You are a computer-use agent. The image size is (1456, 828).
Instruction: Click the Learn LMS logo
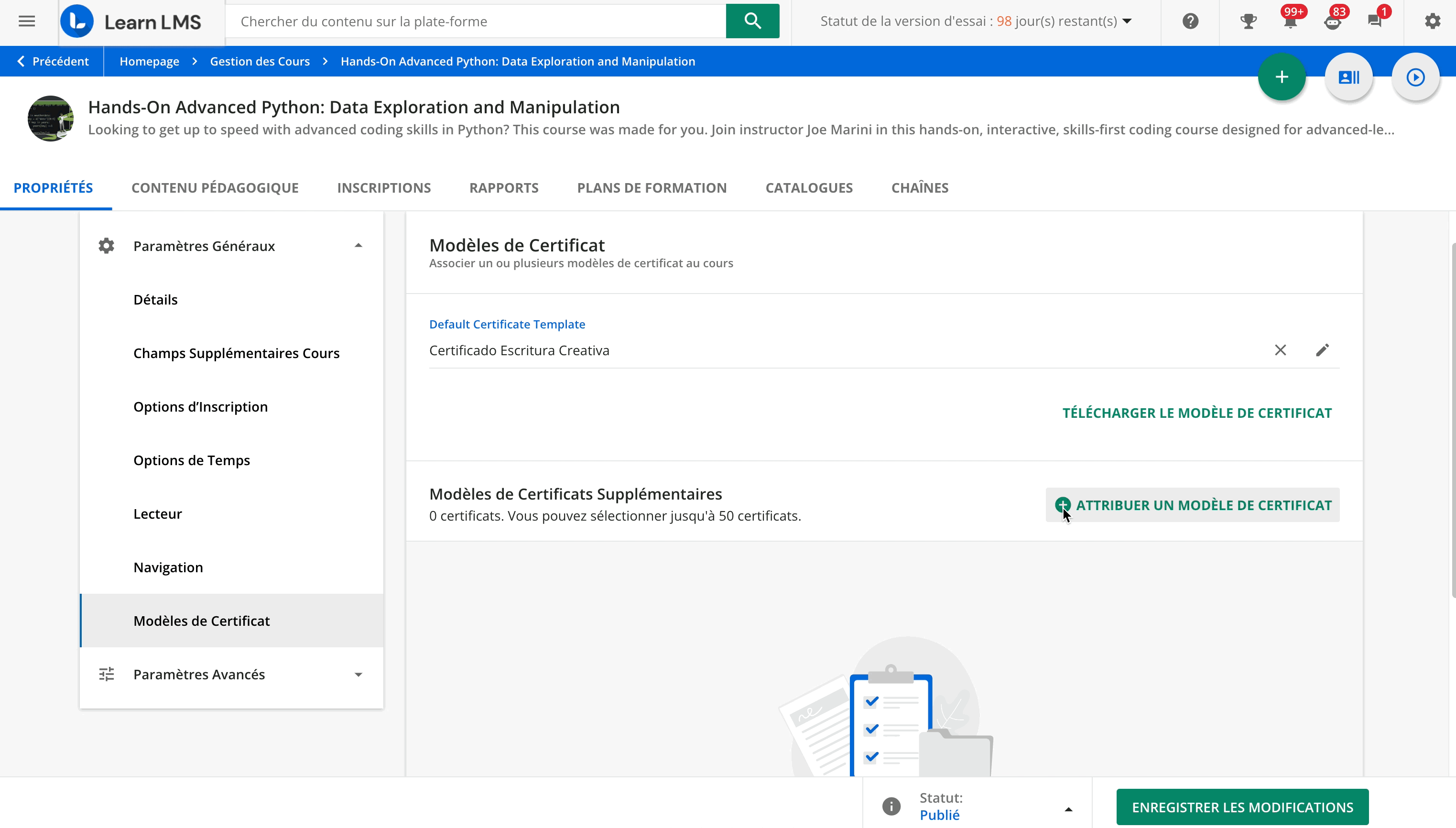click(x=131, y=22)
